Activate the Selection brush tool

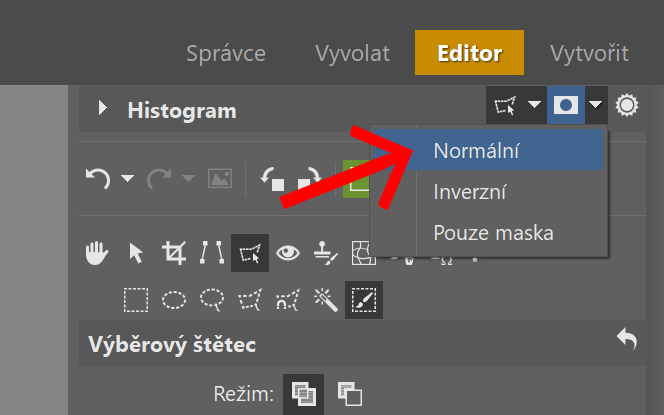pyautogui.click(x=364, y=300)
